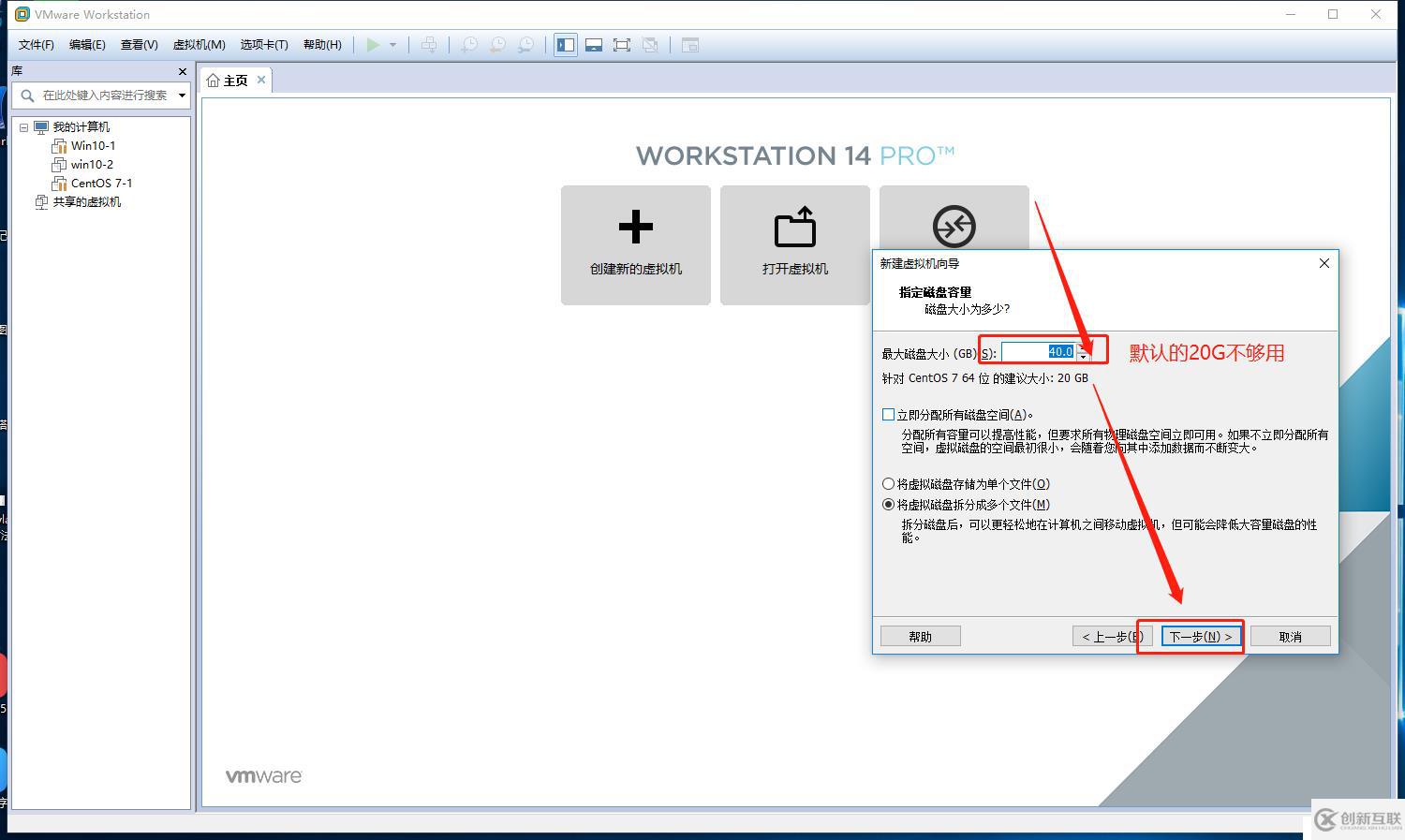The width and height of the screenshot is (1405, 840).
Task: Cancel the wizard with 取消
Action: coord(1290,637)
